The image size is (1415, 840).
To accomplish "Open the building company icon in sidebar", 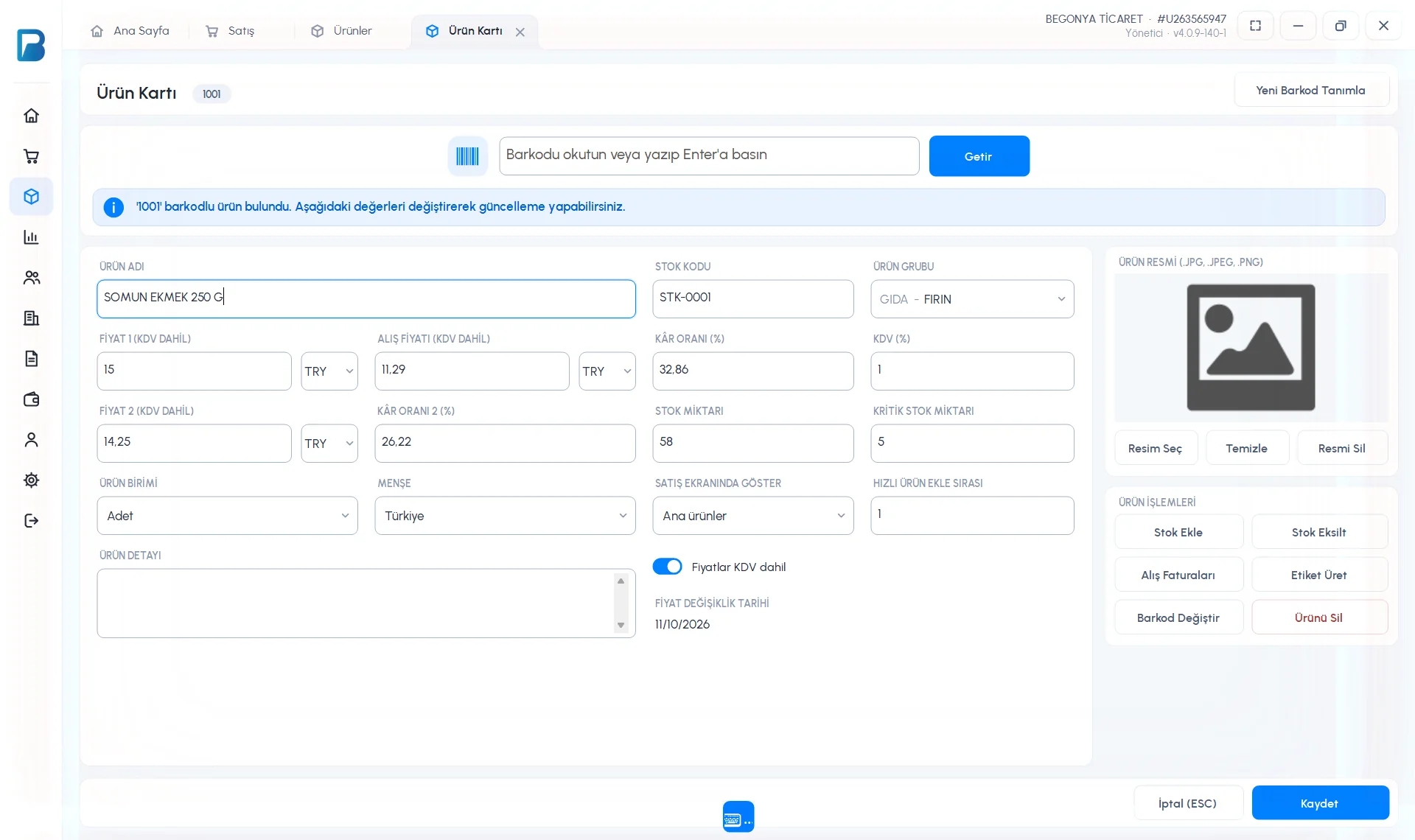I will (x=31, y=318).
